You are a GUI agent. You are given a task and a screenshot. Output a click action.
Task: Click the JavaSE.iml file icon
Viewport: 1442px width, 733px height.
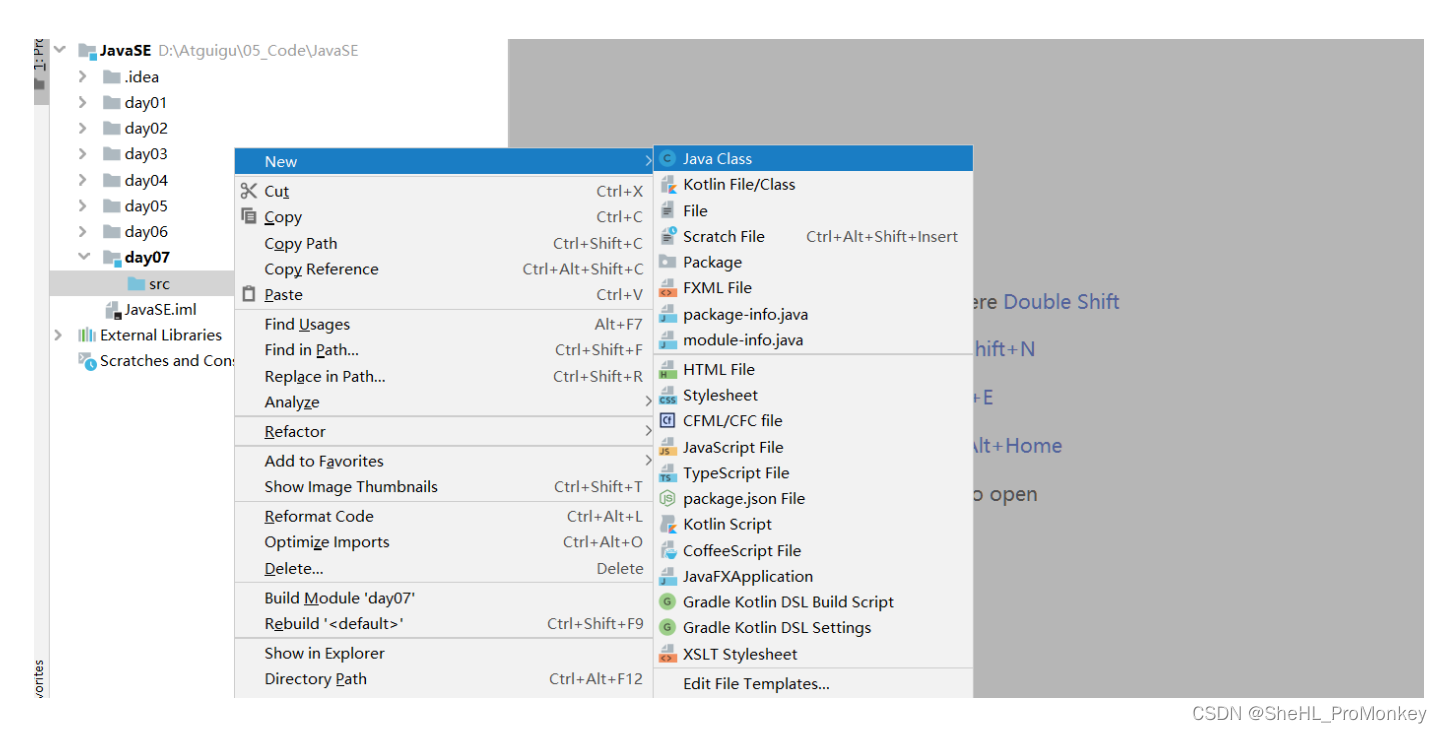click(x=113, y=310)
